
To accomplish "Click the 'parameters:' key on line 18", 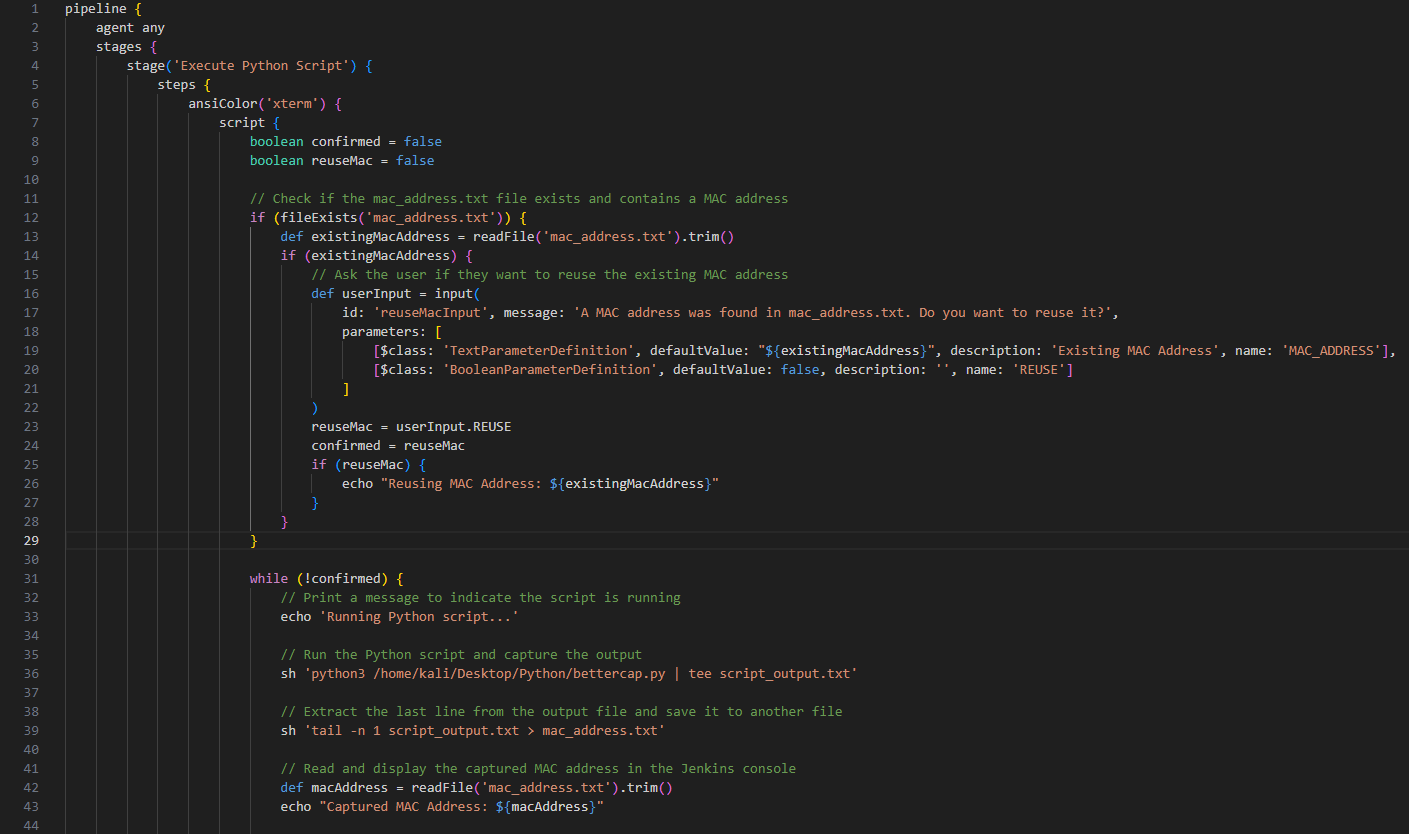I will coord(384,332).
